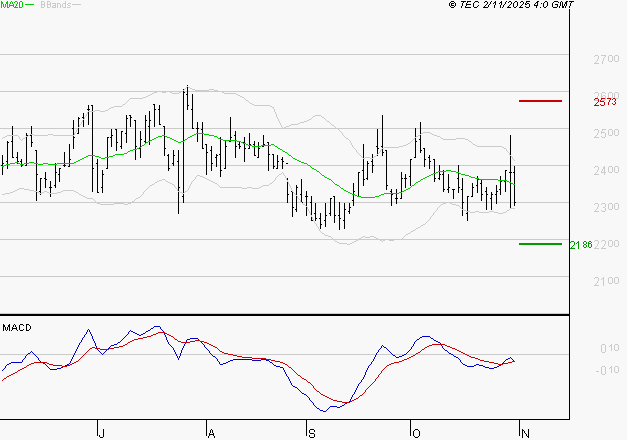This screenshot has width=627, height=440.
Task: Click the 2100 price axis label
Action: (x=607, y=282)
